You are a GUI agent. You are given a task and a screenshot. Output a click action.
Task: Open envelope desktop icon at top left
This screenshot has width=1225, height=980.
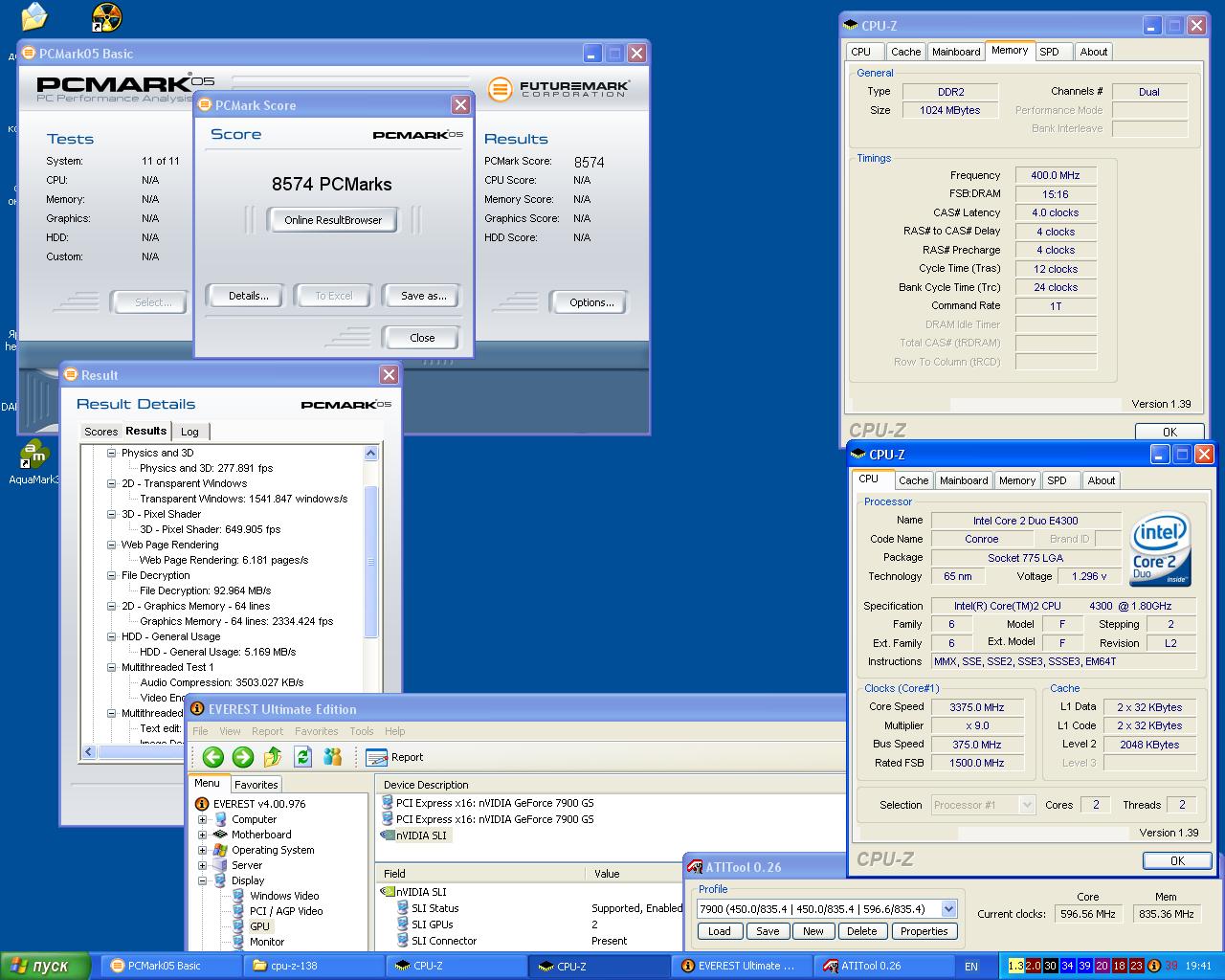[x=33, y=16]
